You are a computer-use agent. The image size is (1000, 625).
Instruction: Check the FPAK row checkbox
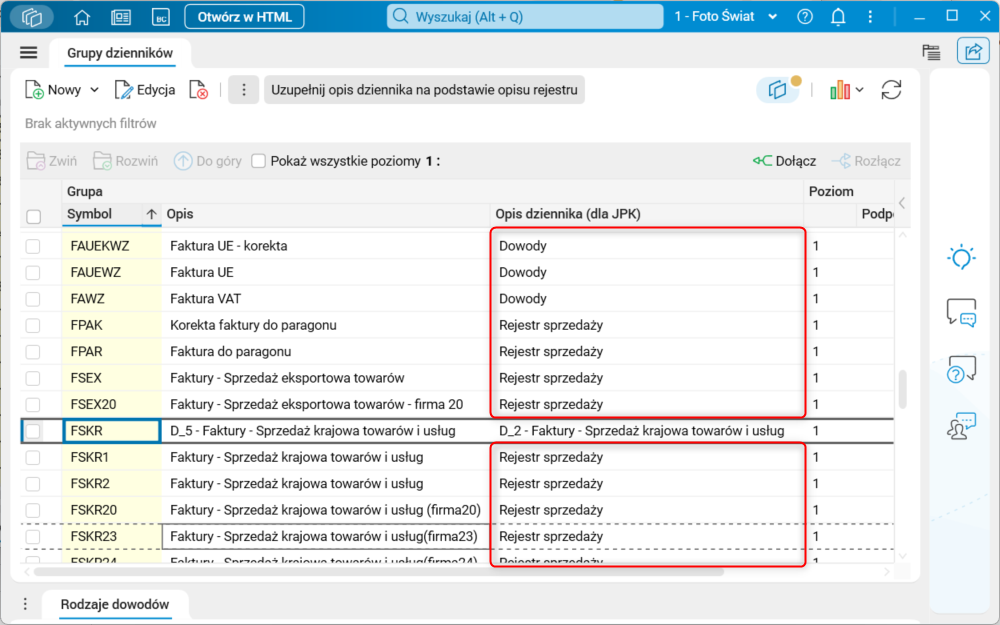[x=33, y=325]
